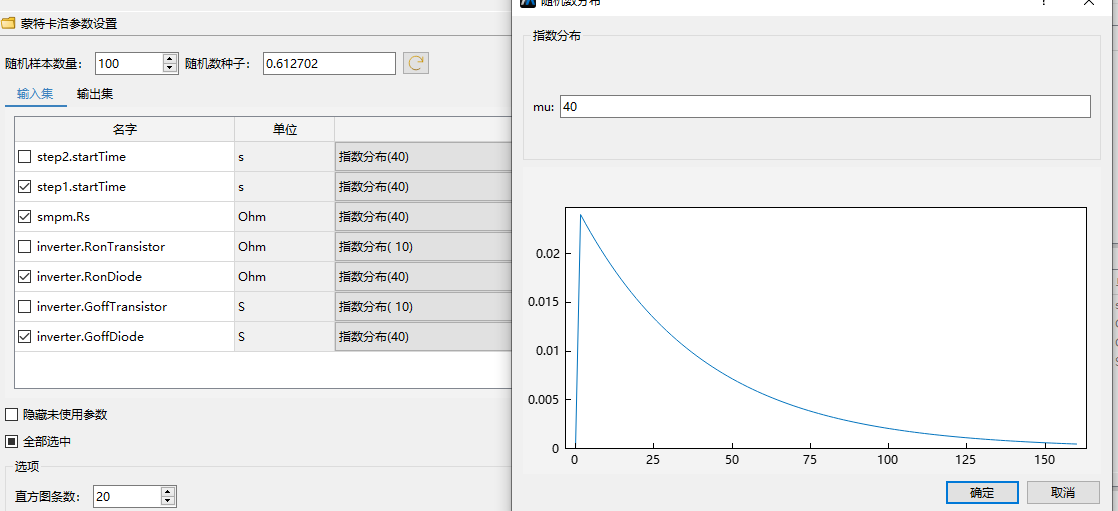The width and height of the screenshot is (1118, 511).
Task: Open distribution cell for inverter.GoffDiode
Action: (x=424, y=336)
